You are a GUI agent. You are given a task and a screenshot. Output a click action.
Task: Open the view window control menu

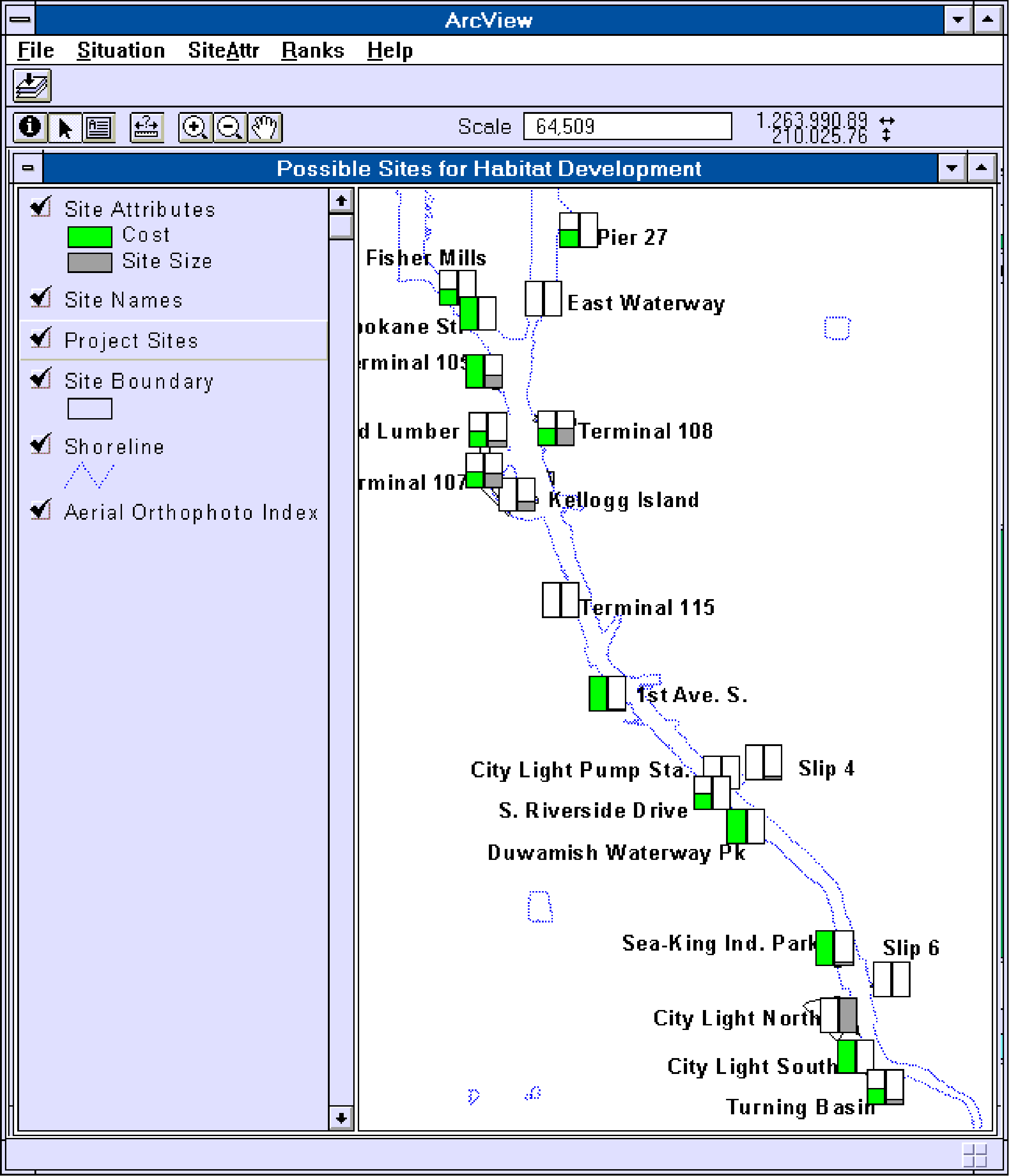coord(28,168)
